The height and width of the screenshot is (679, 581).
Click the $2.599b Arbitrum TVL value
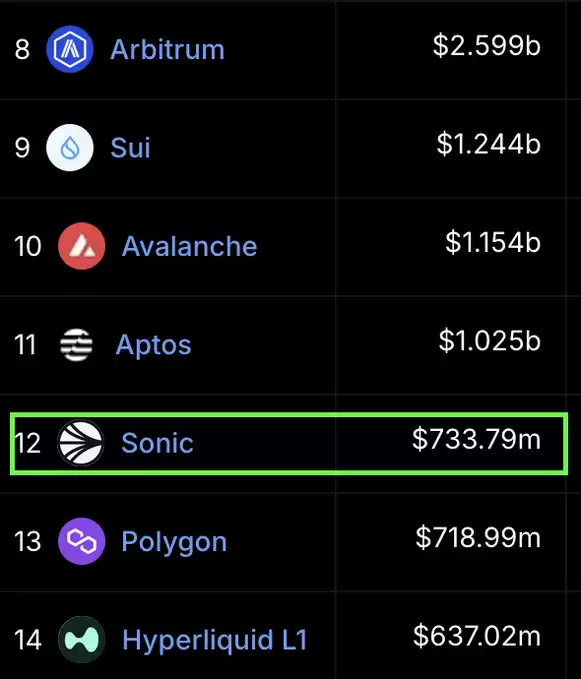[x=487, y=45]
